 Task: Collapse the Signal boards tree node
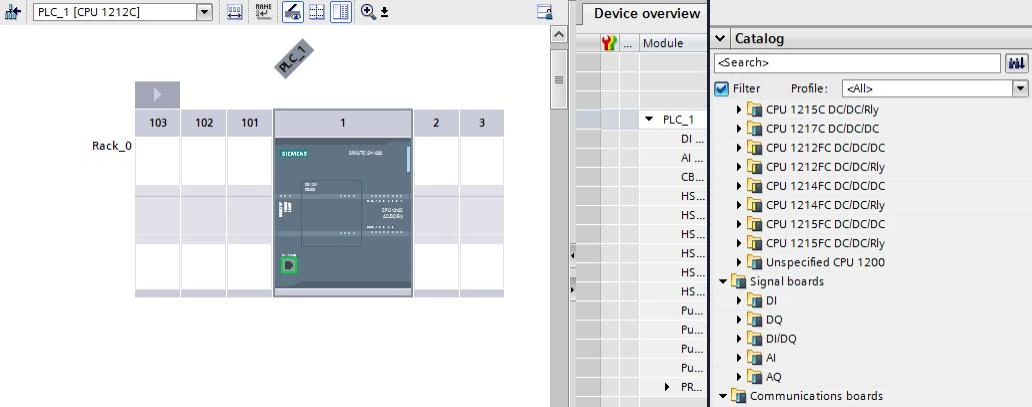723,282
